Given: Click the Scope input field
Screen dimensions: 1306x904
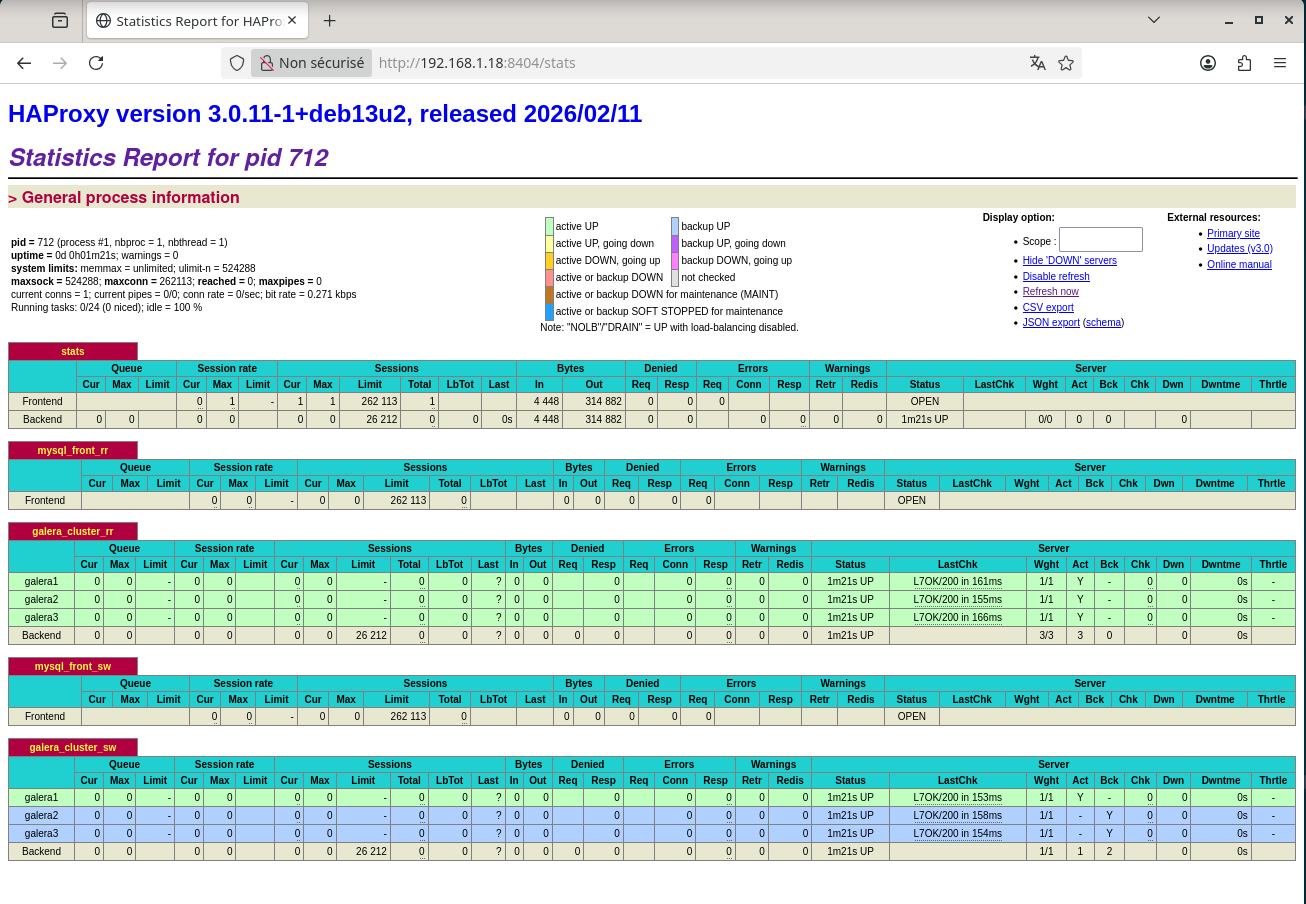Looking at the screenshot, I should coord(1100,239).
